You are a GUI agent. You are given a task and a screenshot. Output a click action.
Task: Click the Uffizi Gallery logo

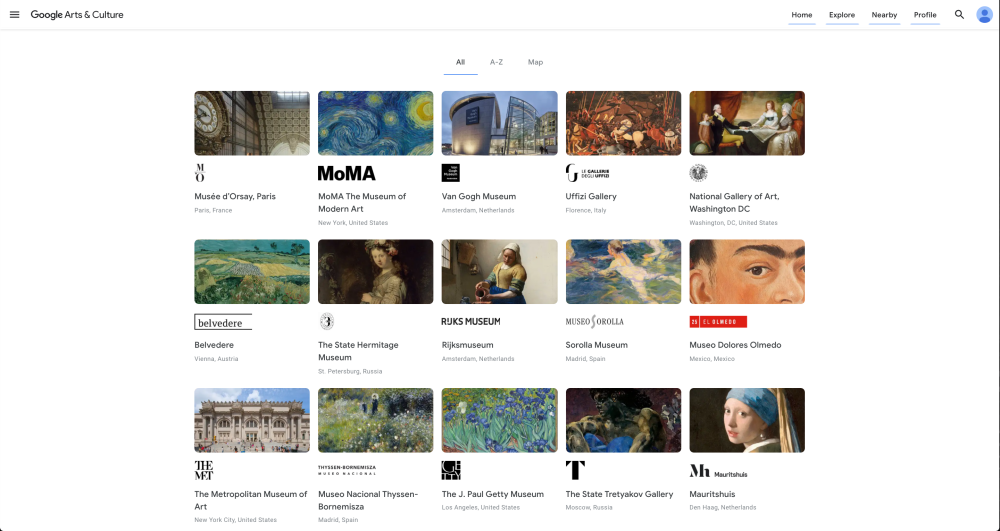click(587, 173)
